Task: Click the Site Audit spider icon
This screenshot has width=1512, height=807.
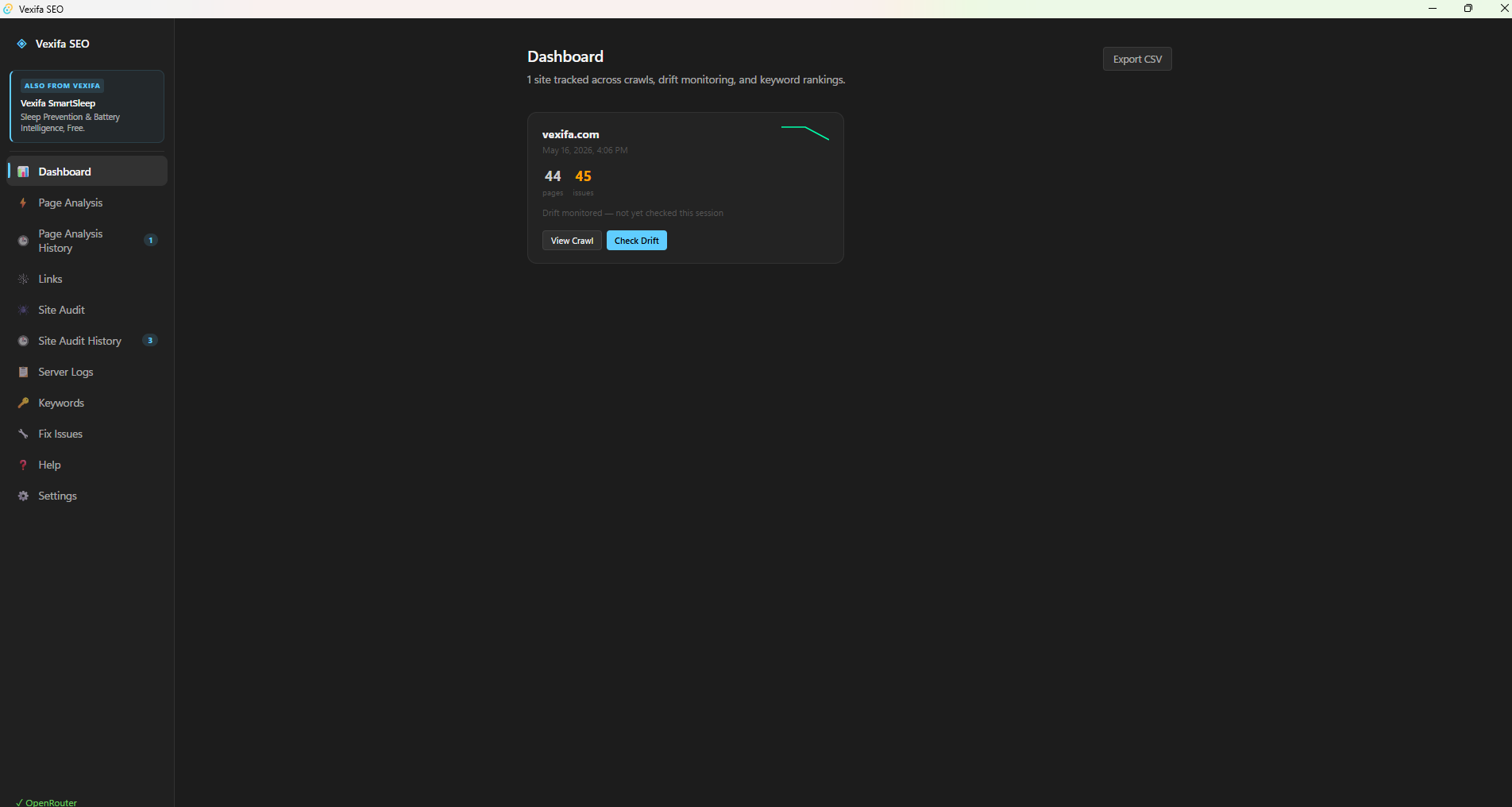Action: (23, 310)
